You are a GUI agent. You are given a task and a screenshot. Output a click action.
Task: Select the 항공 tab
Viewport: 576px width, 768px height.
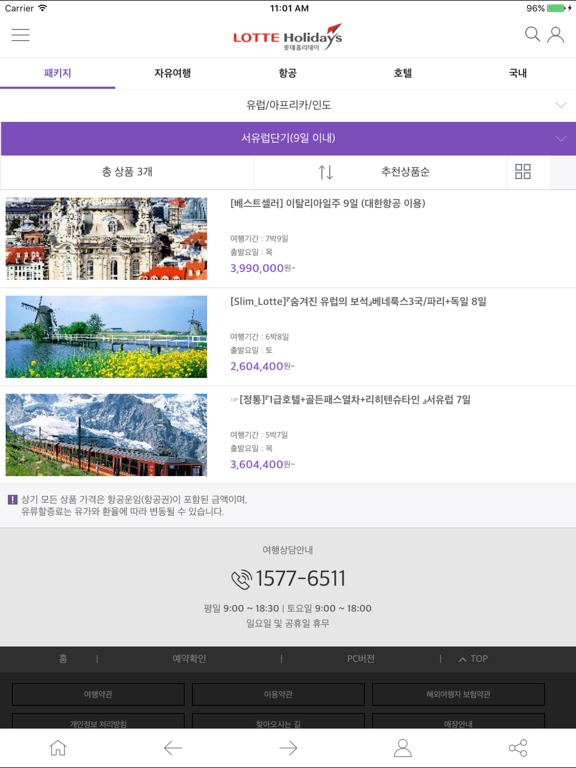pos(288,73)
